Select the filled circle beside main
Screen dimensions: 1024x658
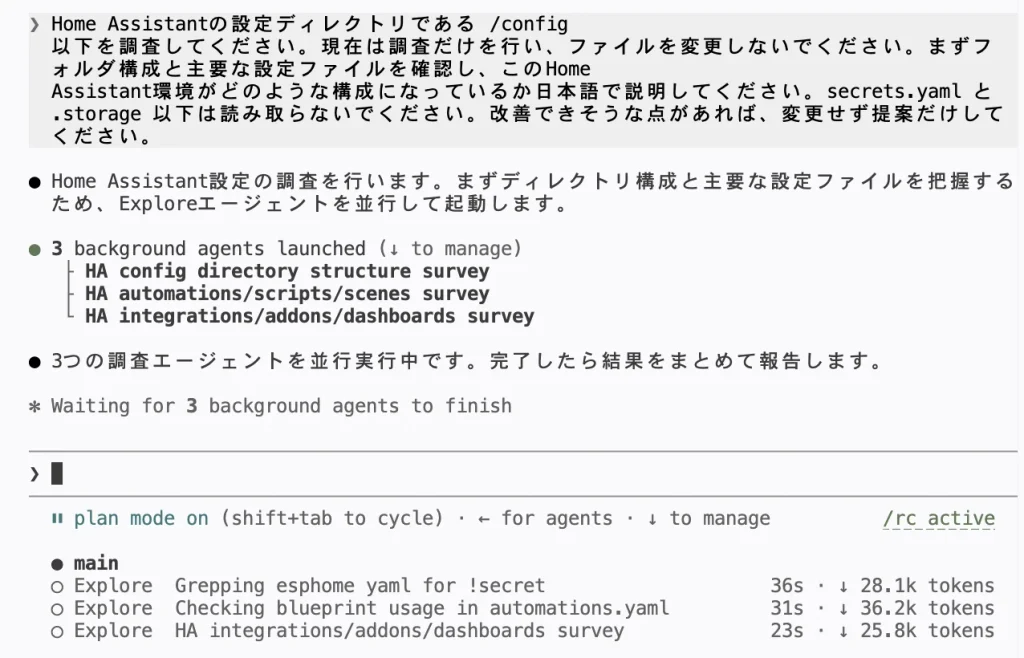(x=57, y=564)
